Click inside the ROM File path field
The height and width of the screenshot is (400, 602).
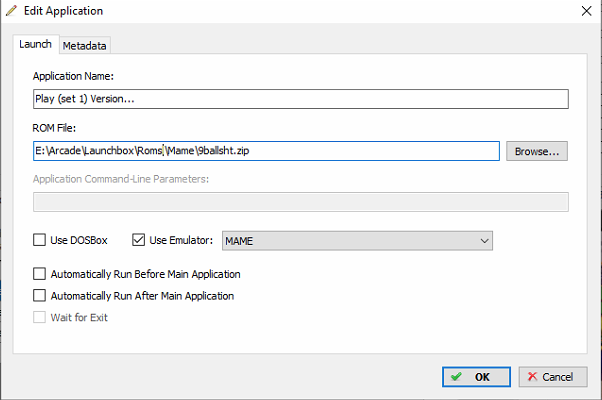click(x=266, y=151)
